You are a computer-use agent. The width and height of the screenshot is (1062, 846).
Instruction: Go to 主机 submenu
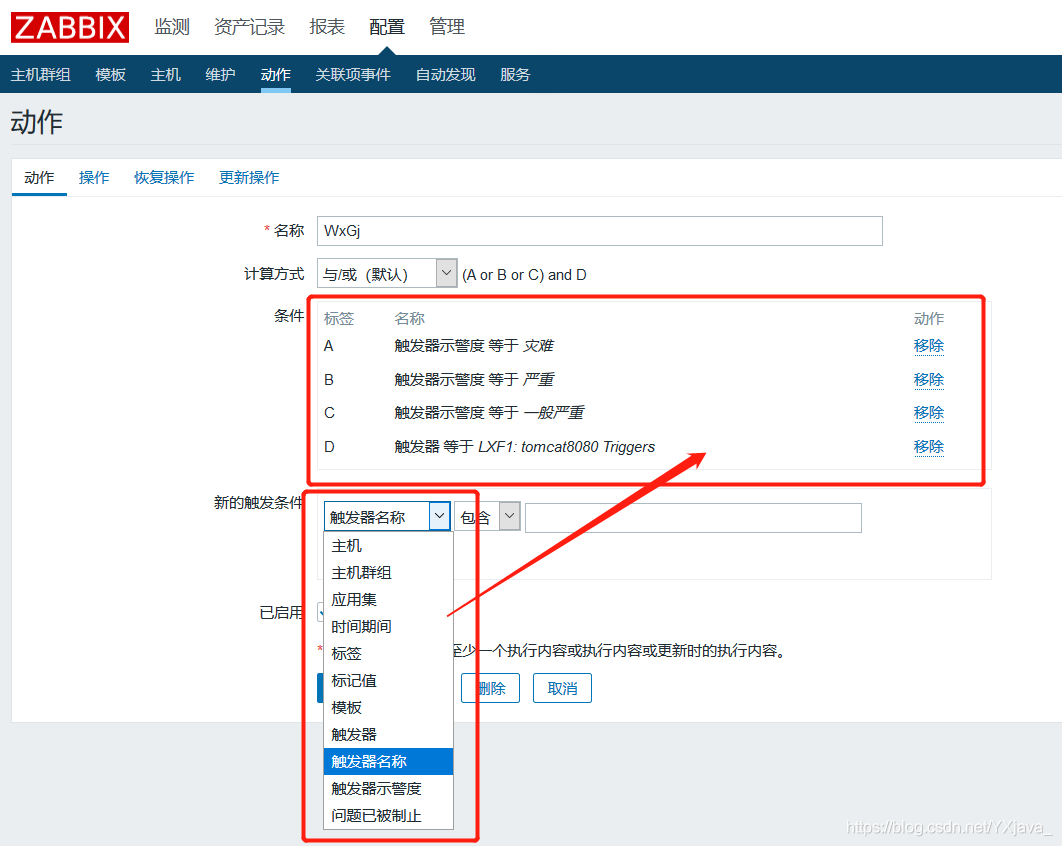tap(166, 75)
